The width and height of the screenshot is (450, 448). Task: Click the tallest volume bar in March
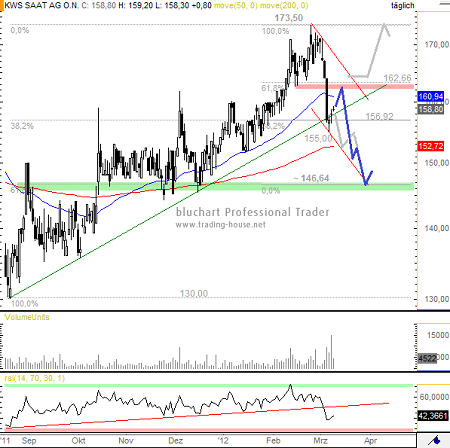[x=331, y=352]
